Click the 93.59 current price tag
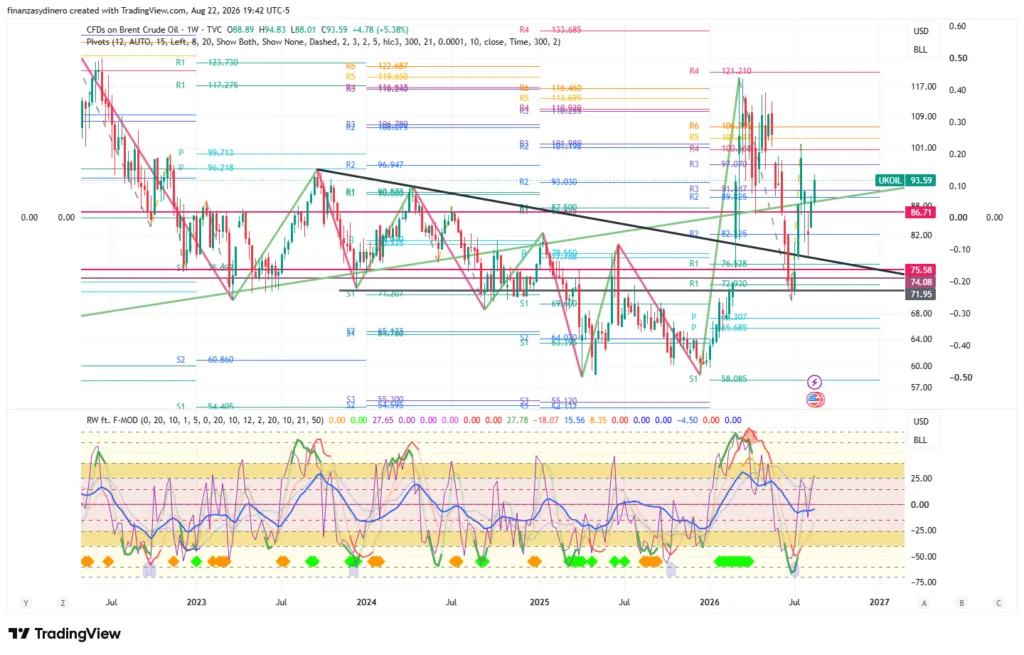The height and width of the screenshot is (655, 1024). 921,180
